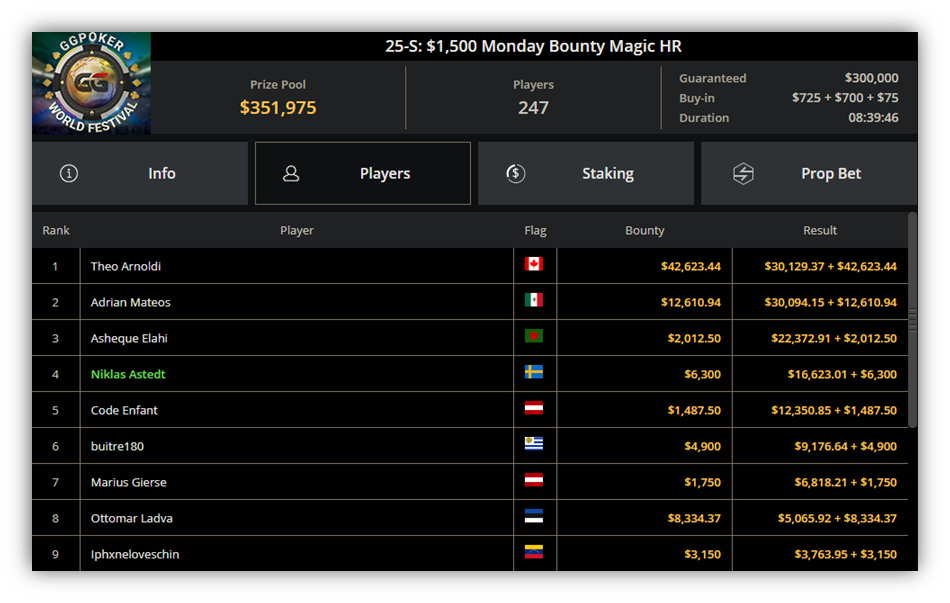The height and width of the screenshot is (603, 950).
Task: Open the Info tab
Action: click(x=140, y=173)
